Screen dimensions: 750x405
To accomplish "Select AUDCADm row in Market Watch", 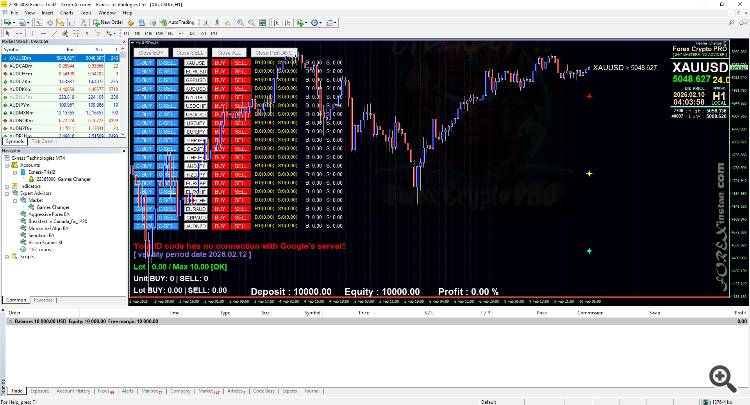I will coord(61,66).
